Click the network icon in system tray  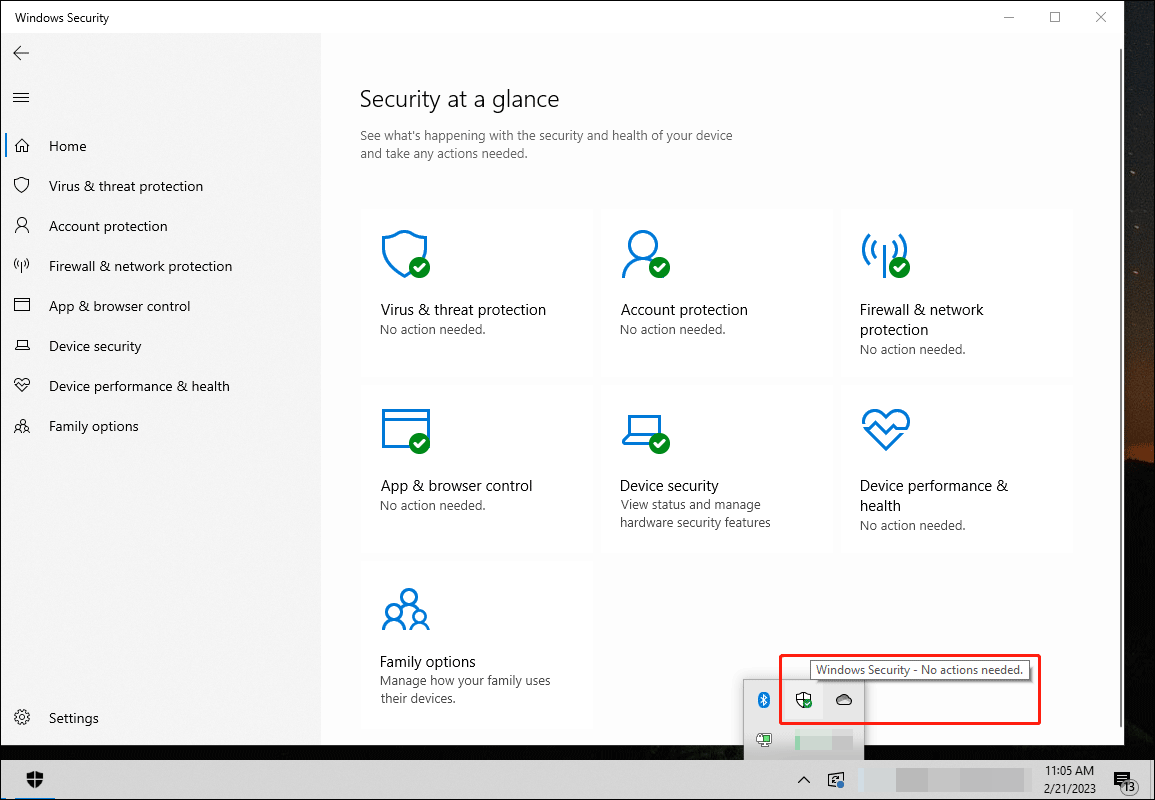click(835, 779)
